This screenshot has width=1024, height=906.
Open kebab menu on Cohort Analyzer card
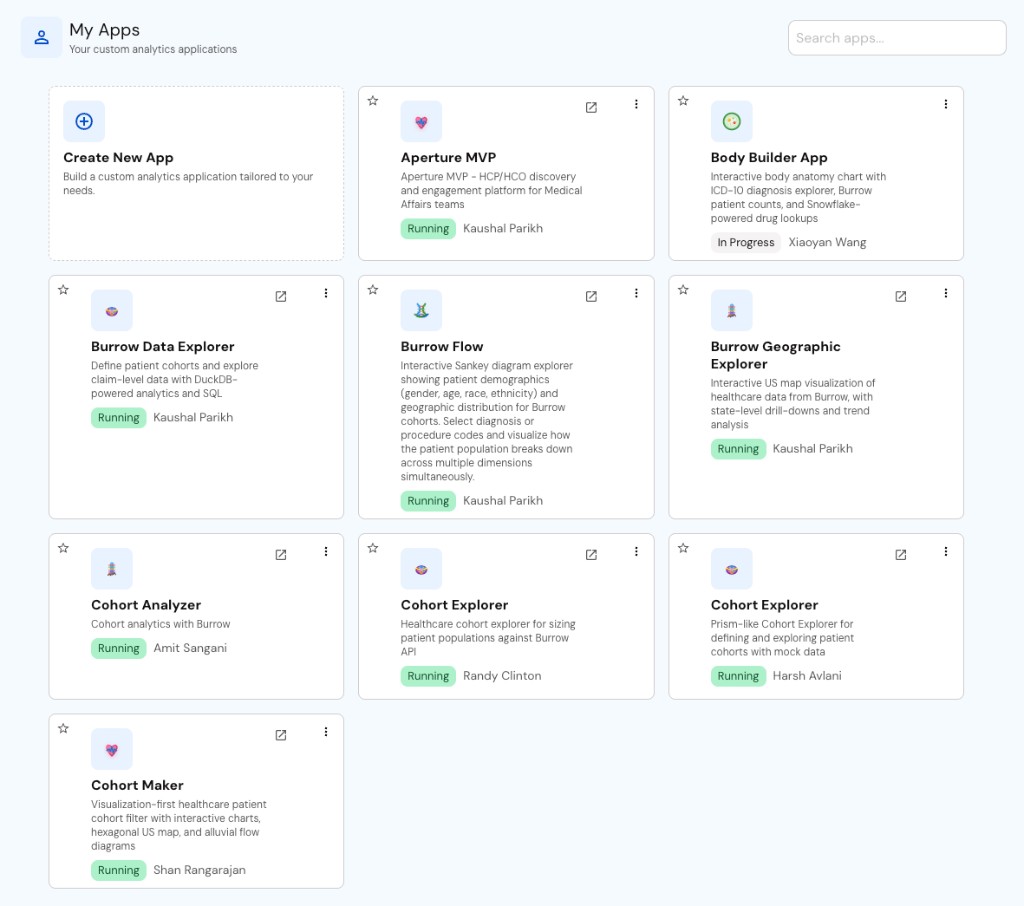[326, 551]
